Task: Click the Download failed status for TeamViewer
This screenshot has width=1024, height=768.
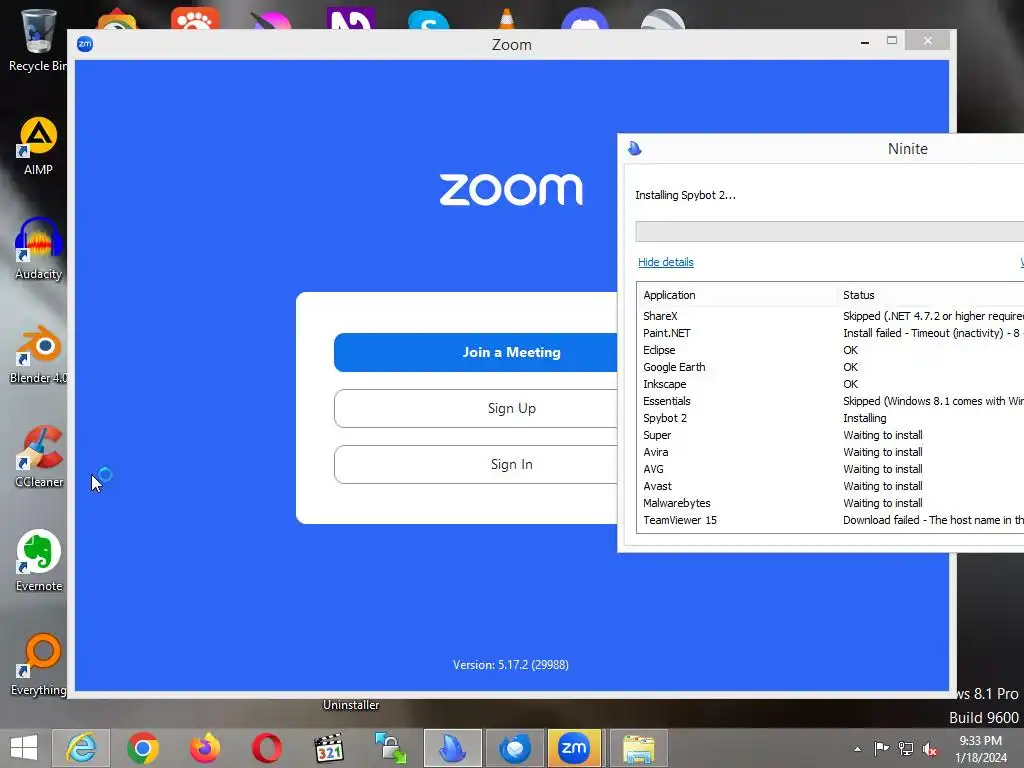Action: 933,520
